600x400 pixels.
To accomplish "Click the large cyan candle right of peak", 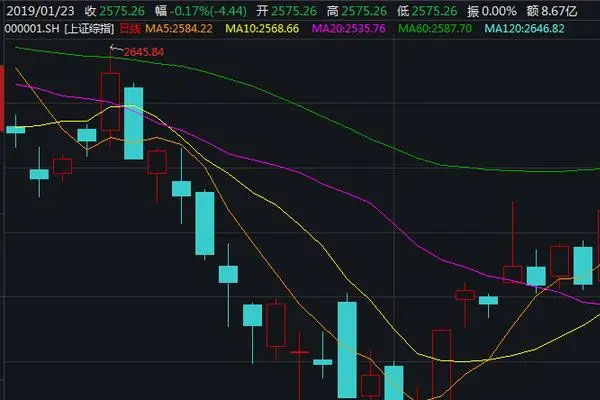I will (x=134, y=123).
